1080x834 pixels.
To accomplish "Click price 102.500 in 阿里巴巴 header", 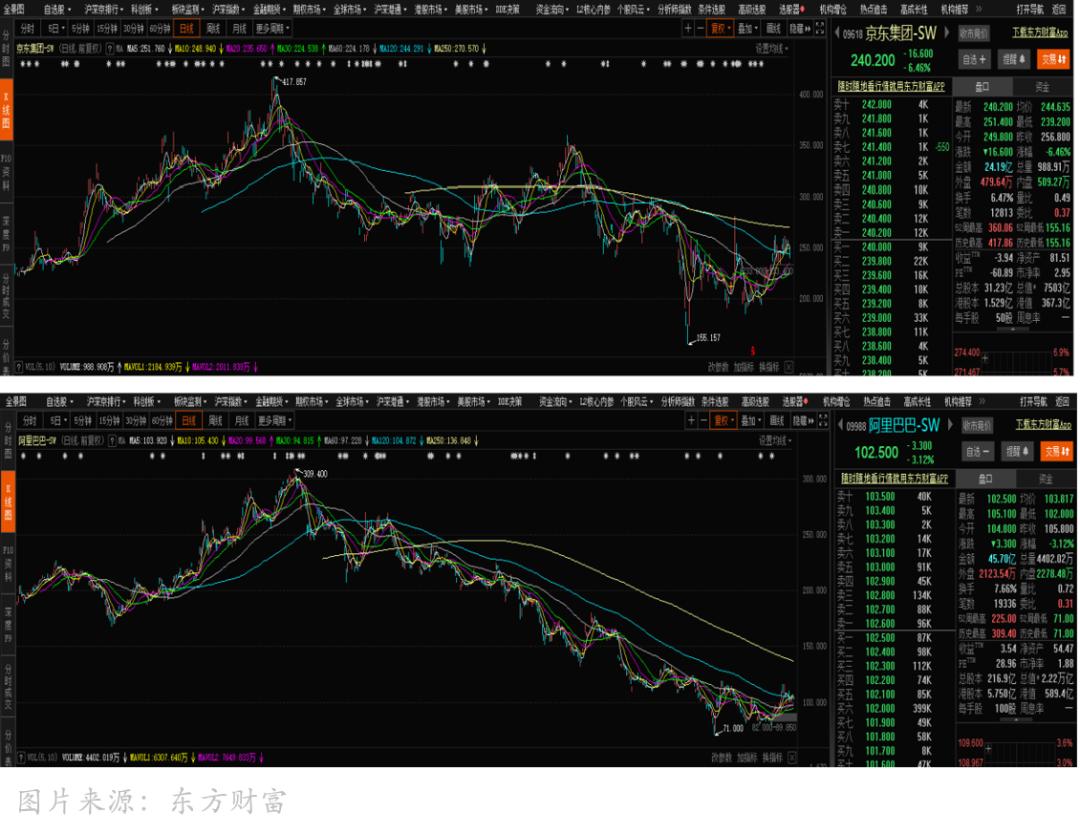I will 876,452.
